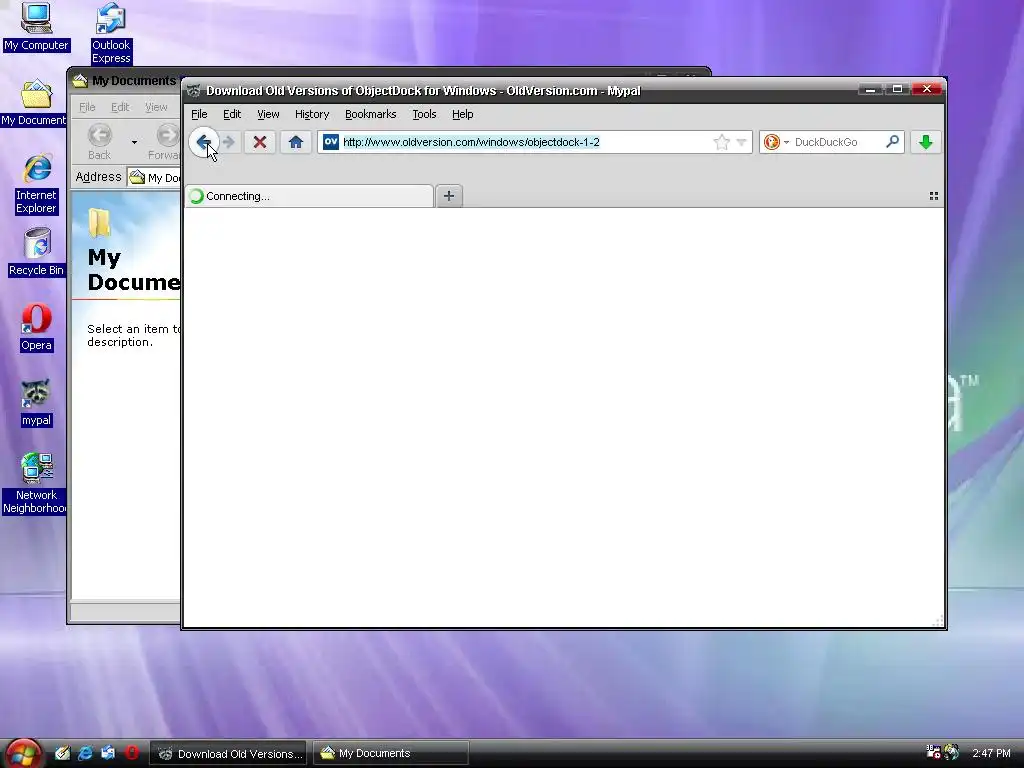Screen dimensions: 1024x768
Task: Close the Mypal browser window
Action: coord(927,89)
